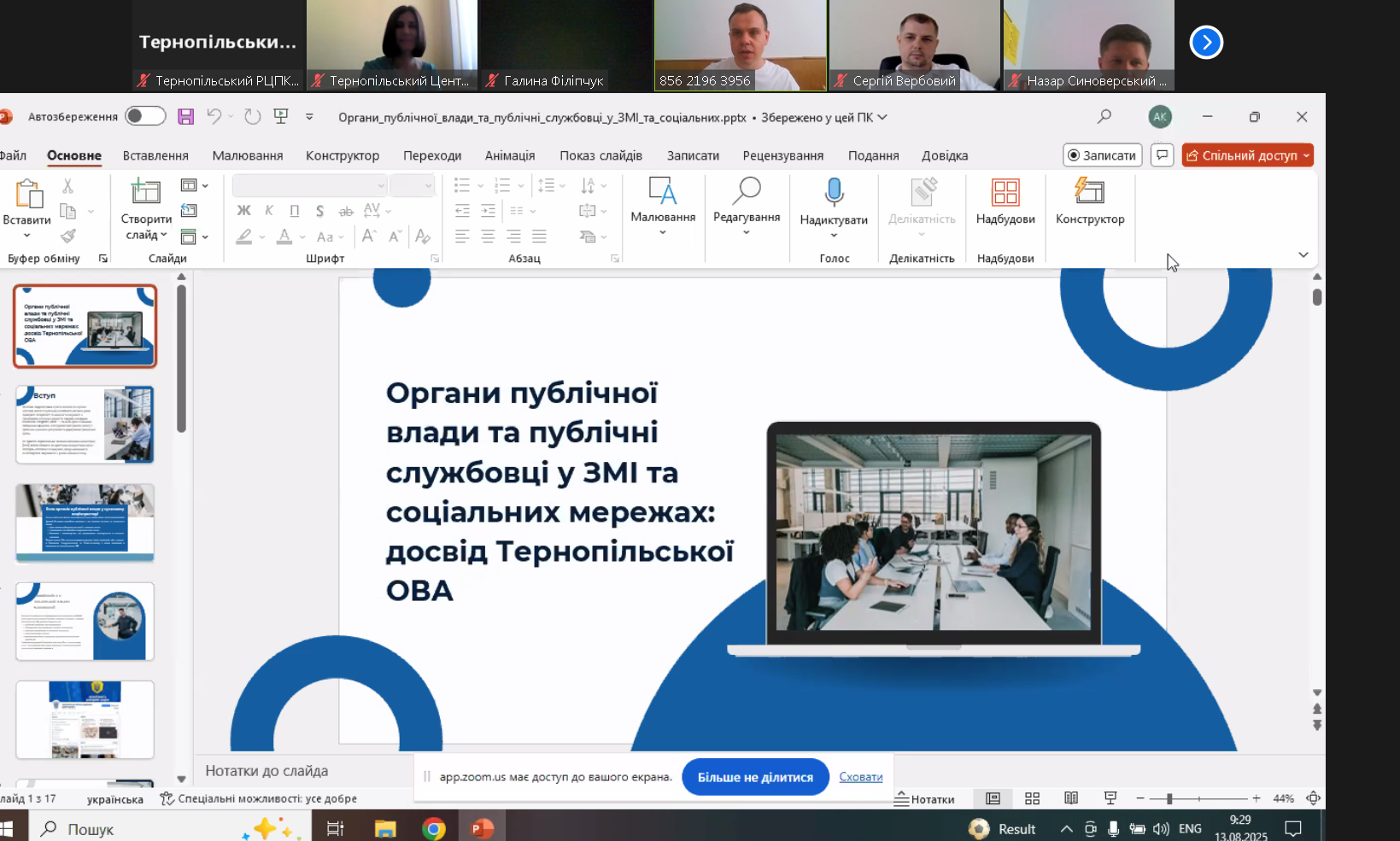
Task: Open the Шрифт dialog launcher
Action: pos(435,258)
